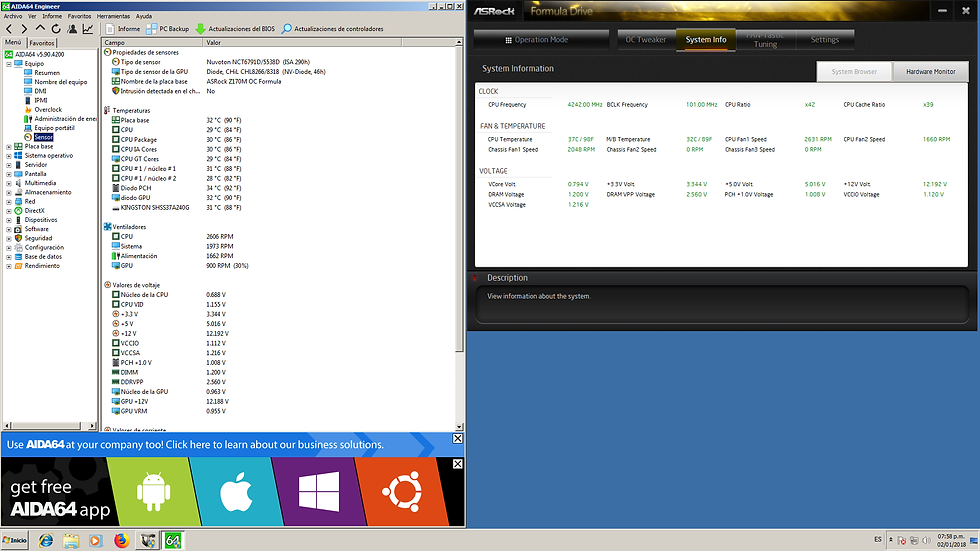Screen dimensions: 980x551
Task: Open Informe report from toolbar
Action: pyautogui.click(x=123, y=29)
